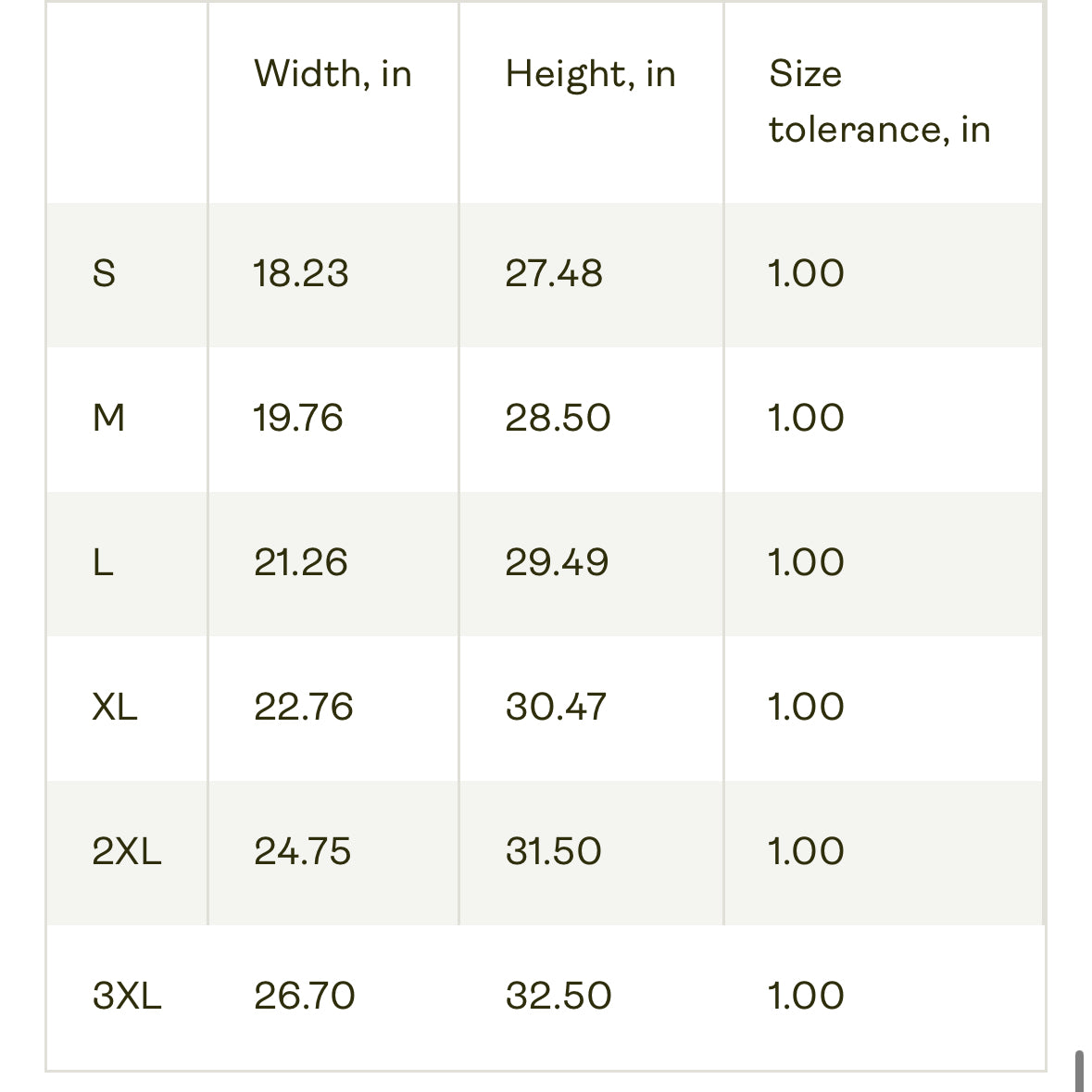Select the 2XL size row label
This screenshot has height=1092, width=1092.
pos(127,851)
